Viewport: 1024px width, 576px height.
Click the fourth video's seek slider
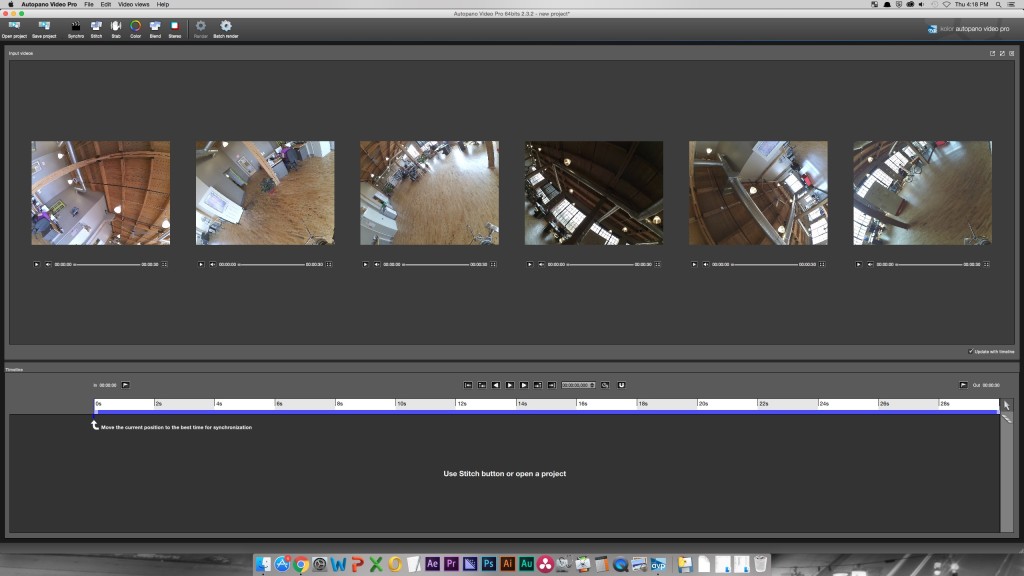tap(600, 264)
